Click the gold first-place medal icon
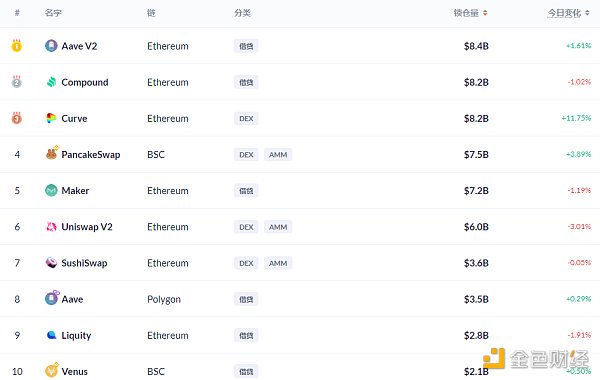600x380 pixels. (x=16, y=46)
